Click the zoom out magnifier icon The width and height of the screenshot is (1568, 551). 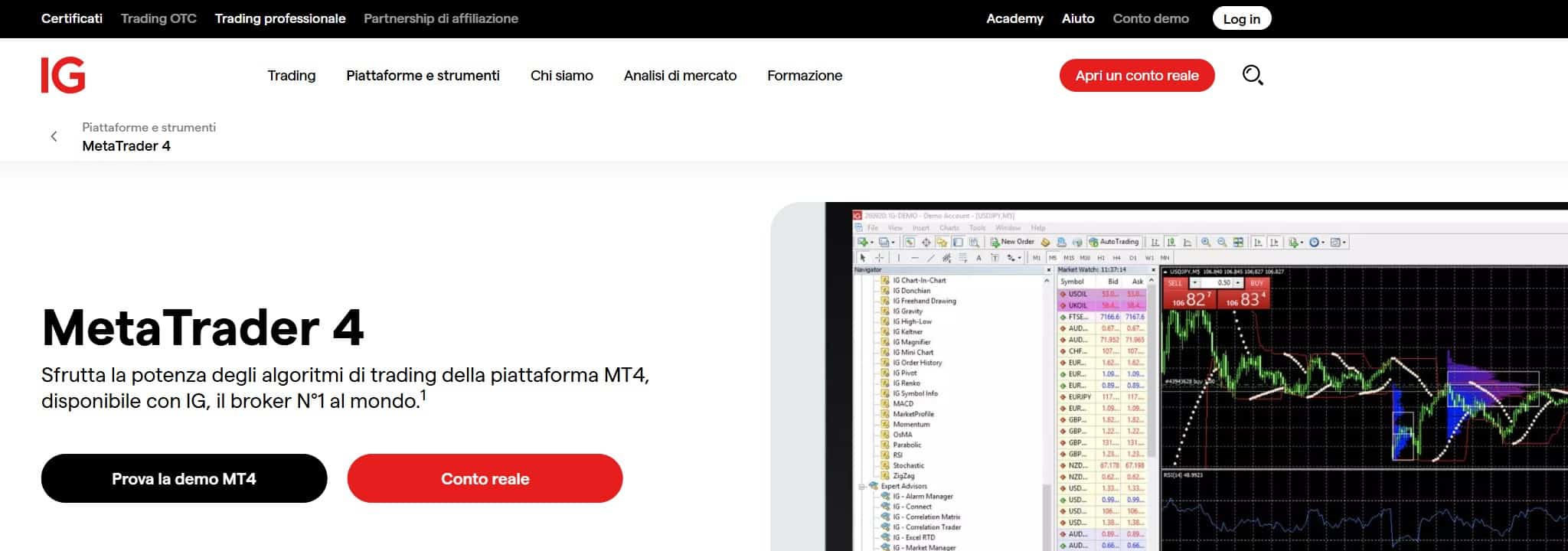1222,242
